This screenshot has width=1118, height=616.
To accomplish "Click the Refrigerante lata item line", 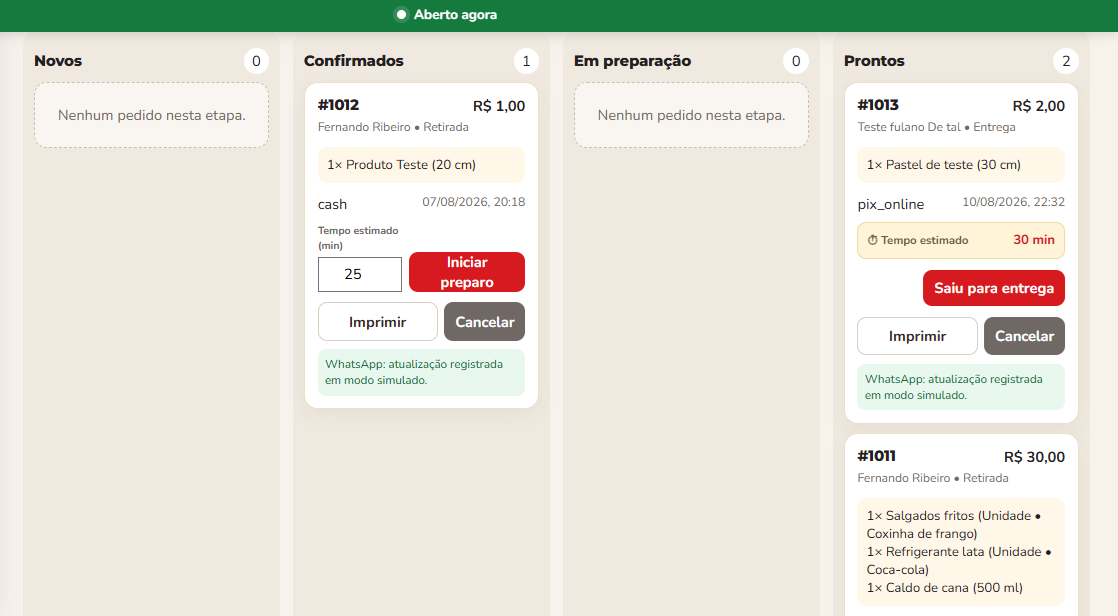I will tap(959, 560).
